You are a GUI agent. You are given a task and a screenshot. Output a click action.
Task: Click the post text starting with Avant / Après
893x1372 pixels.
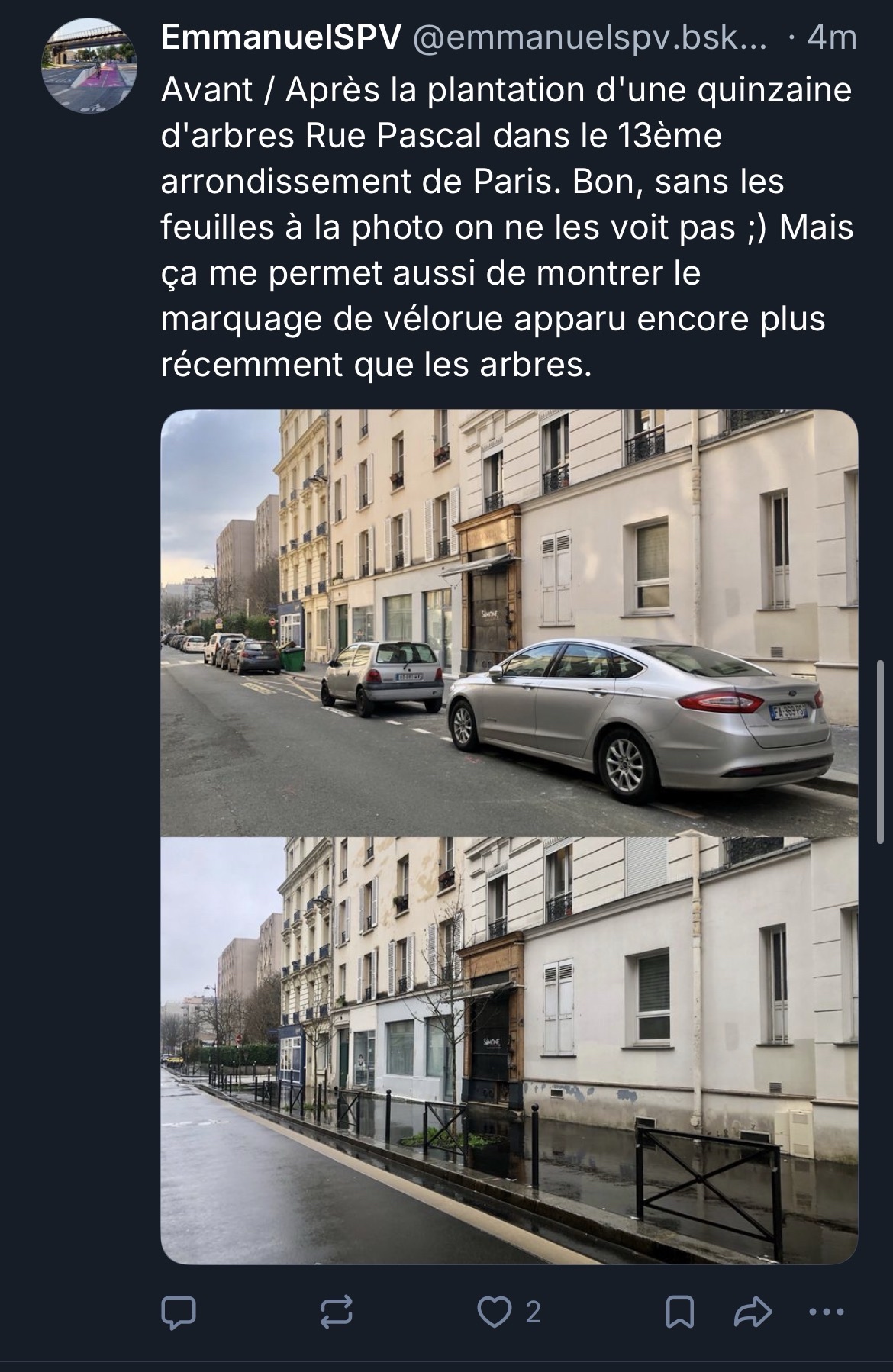(508, 227)
